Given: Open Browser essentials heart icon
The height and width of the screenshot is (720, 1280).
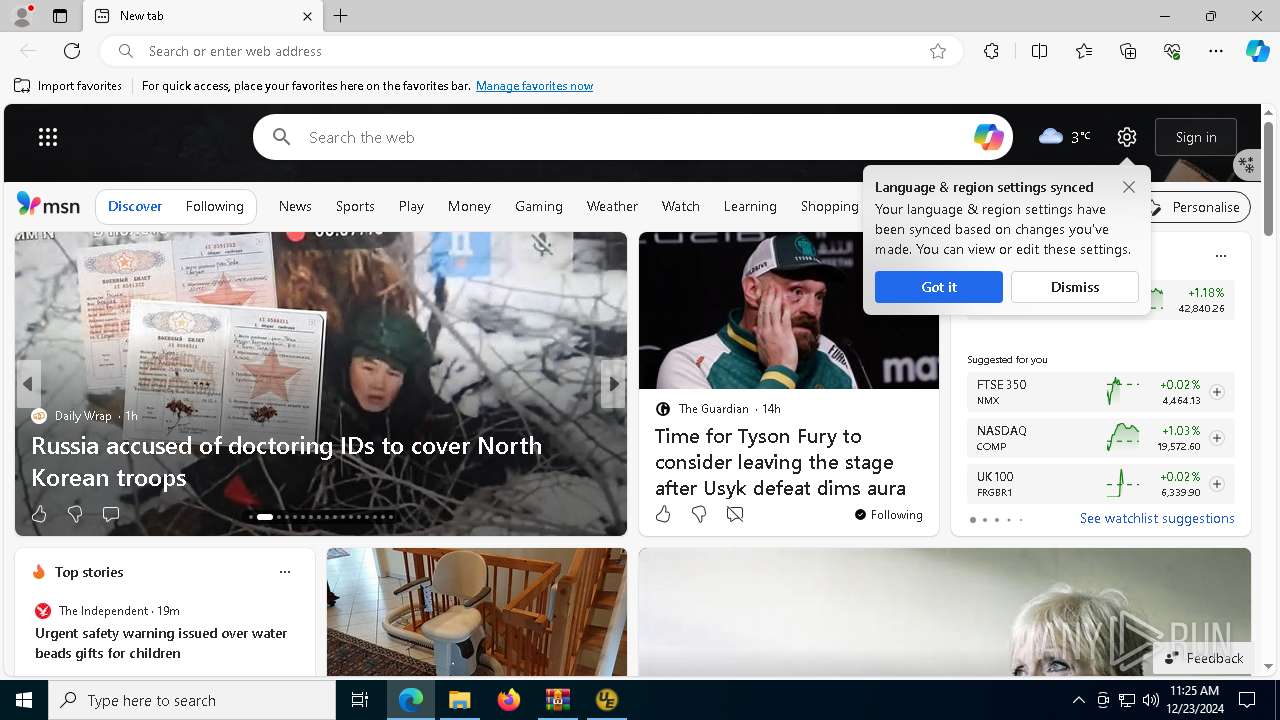Looking at the screenshot, I should pos(1172,51).
